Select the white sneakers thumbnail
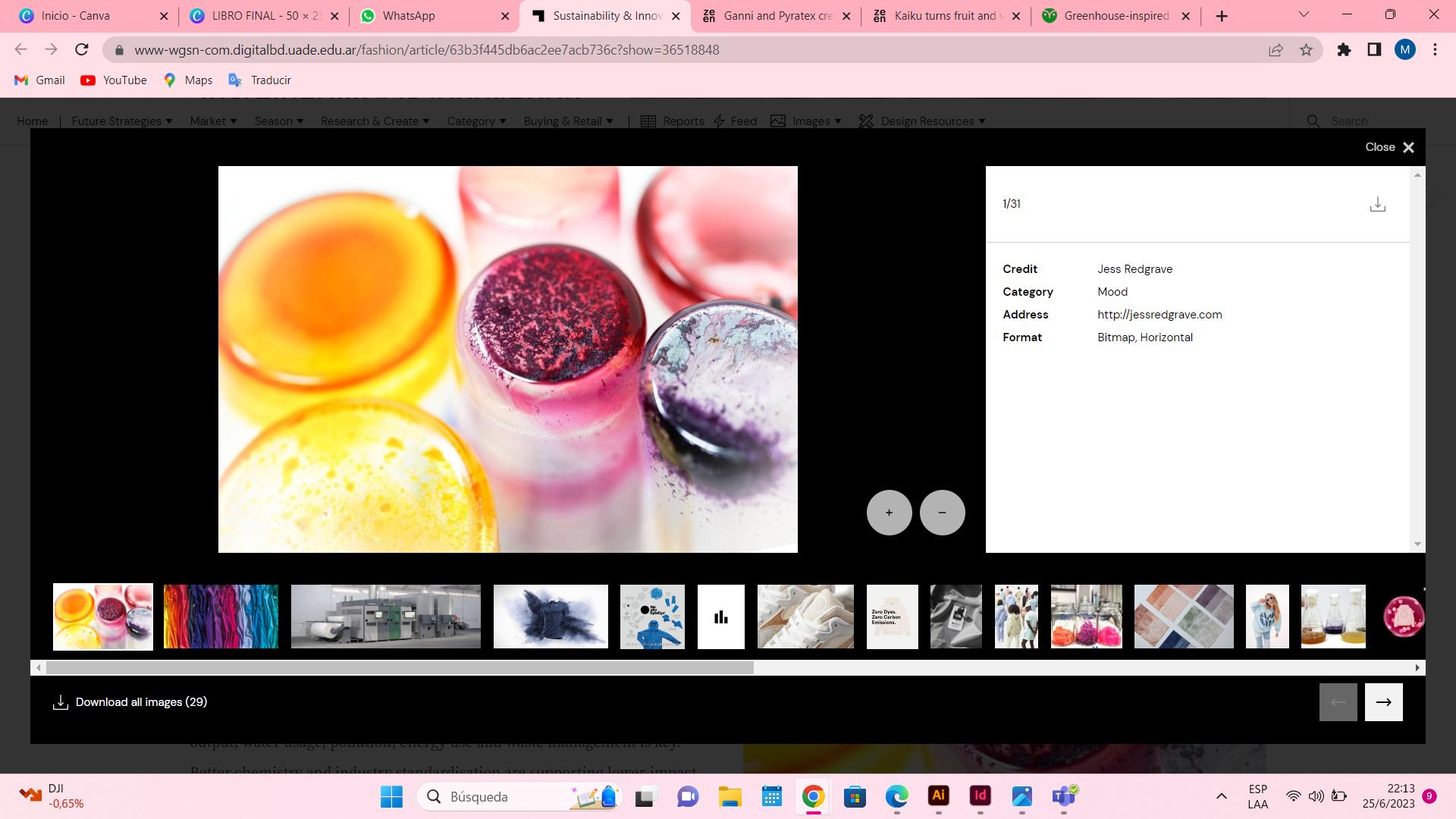 (805, 617)
